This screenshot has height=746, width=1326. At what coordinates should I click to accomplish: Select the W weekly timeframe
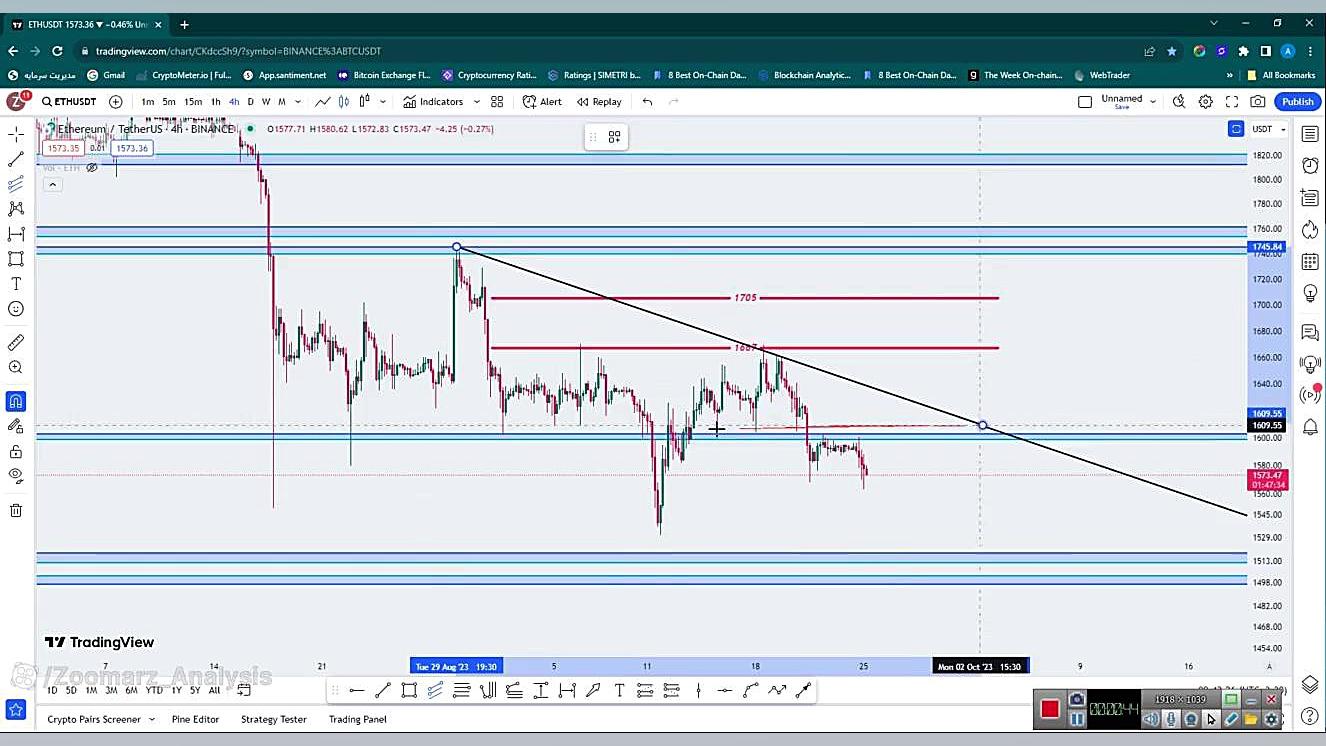[266, 102]
